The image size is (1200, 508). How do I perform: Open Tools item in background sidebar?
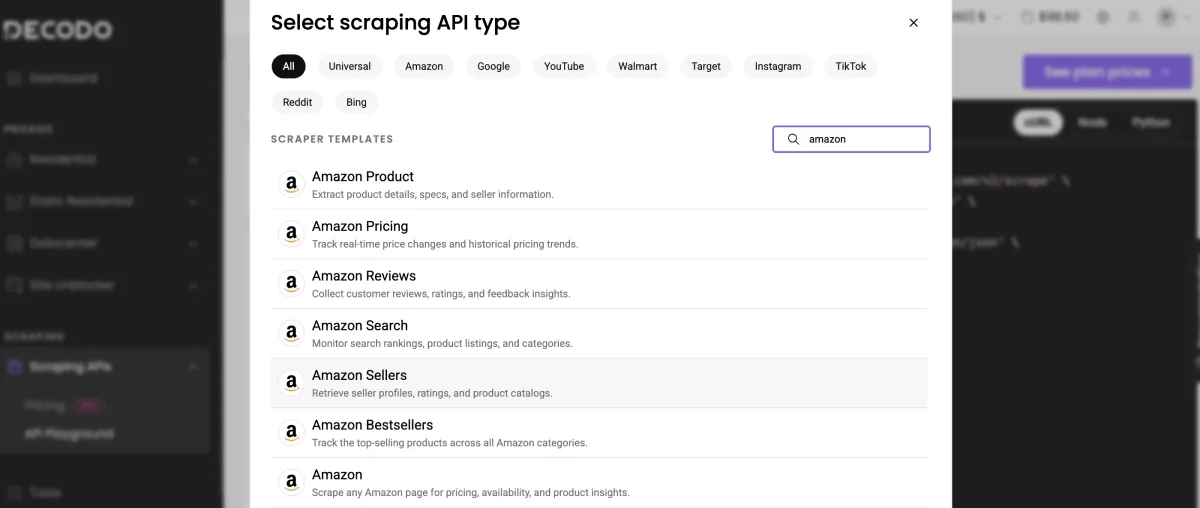click(46, 493)
